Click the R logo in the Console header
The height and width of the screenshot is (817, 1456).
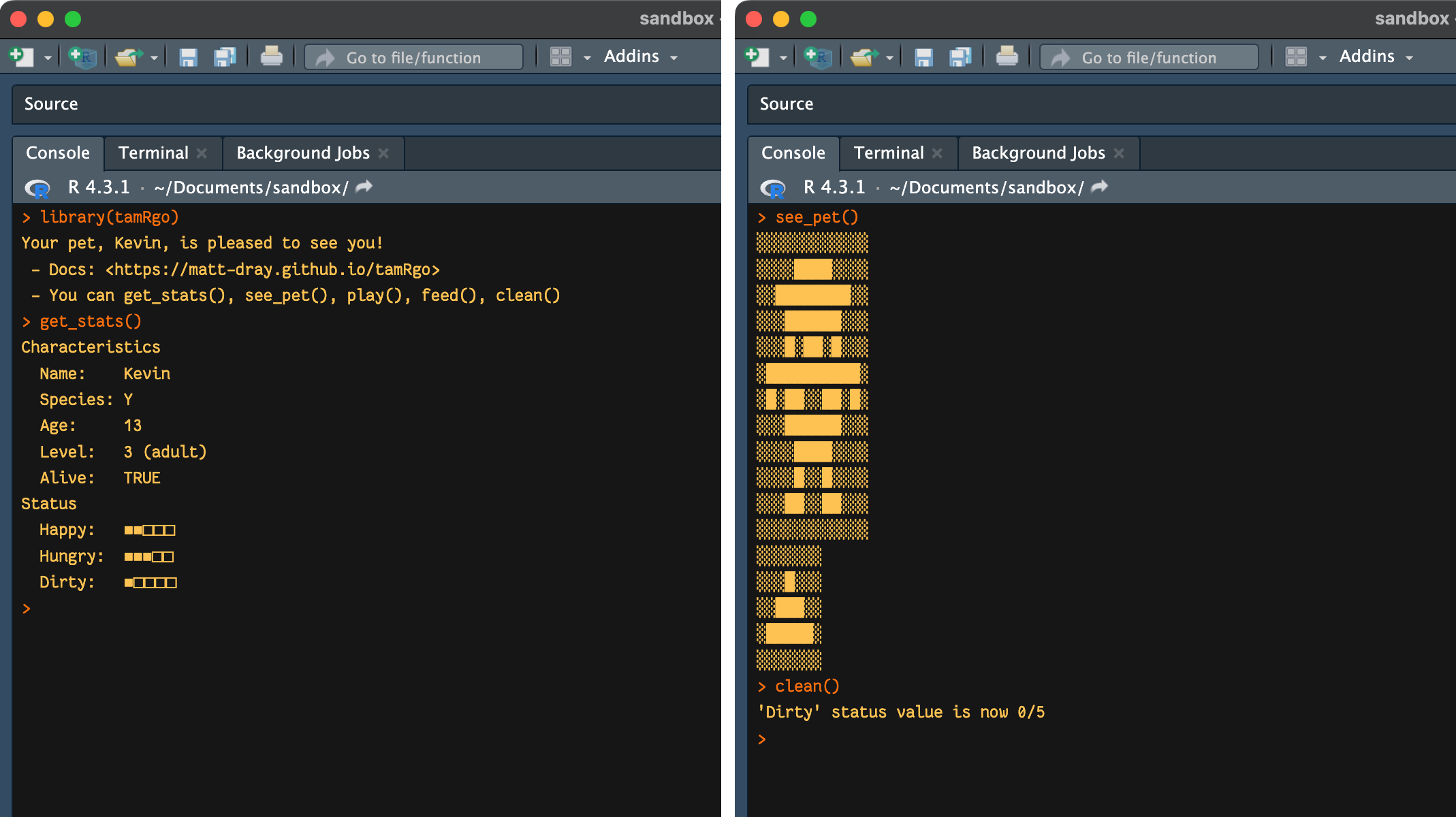point(39,188)
